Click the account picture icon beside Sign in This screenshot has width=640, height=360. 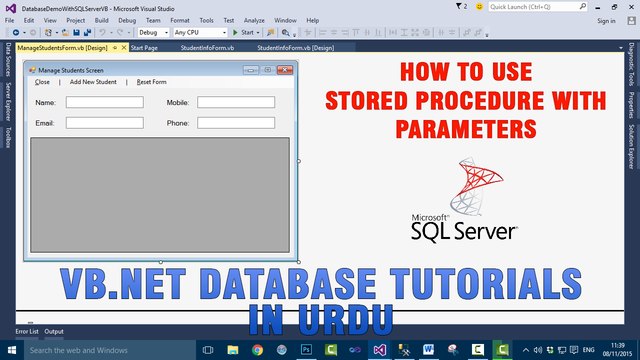(631, 21)
